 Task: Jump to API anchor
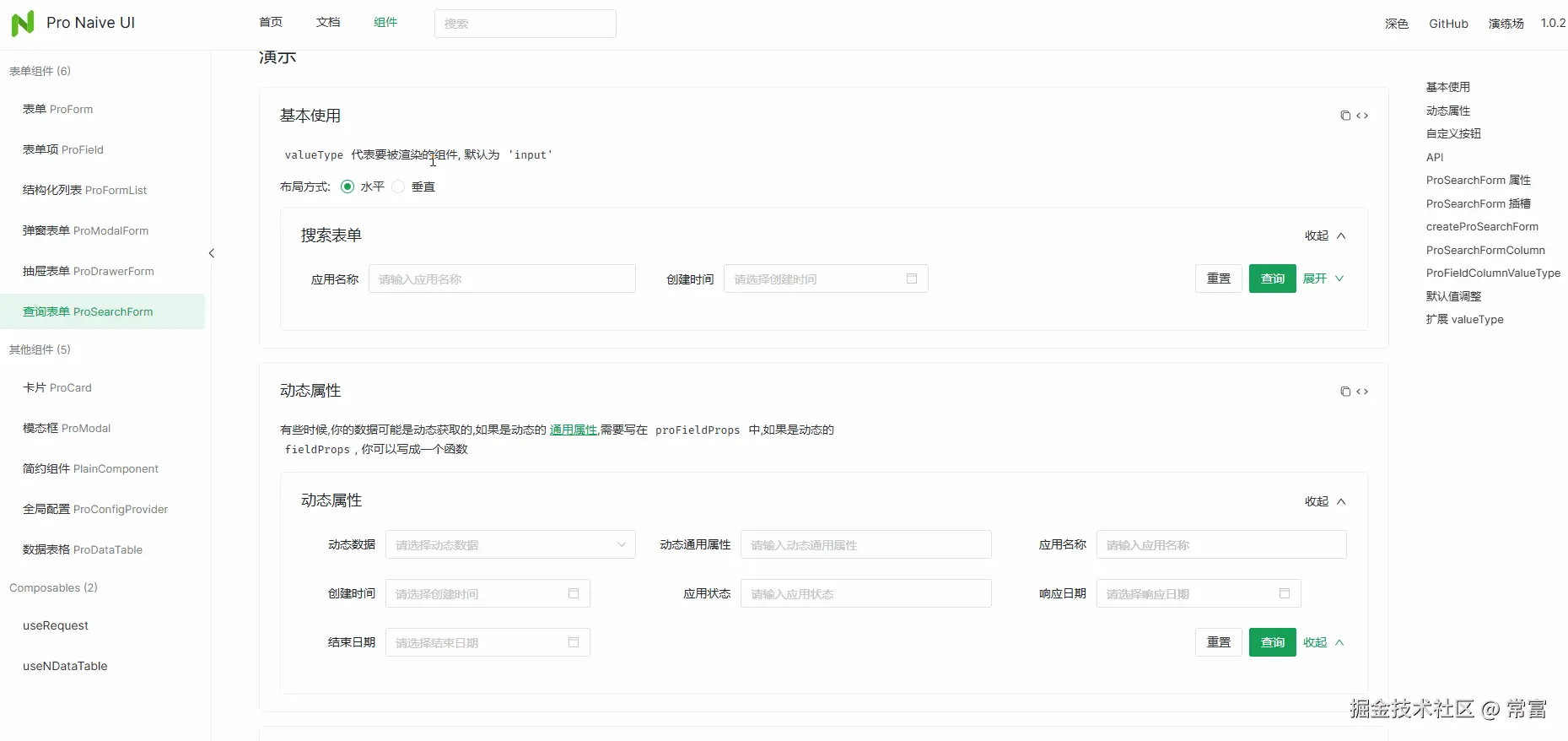coord(1435,157)
